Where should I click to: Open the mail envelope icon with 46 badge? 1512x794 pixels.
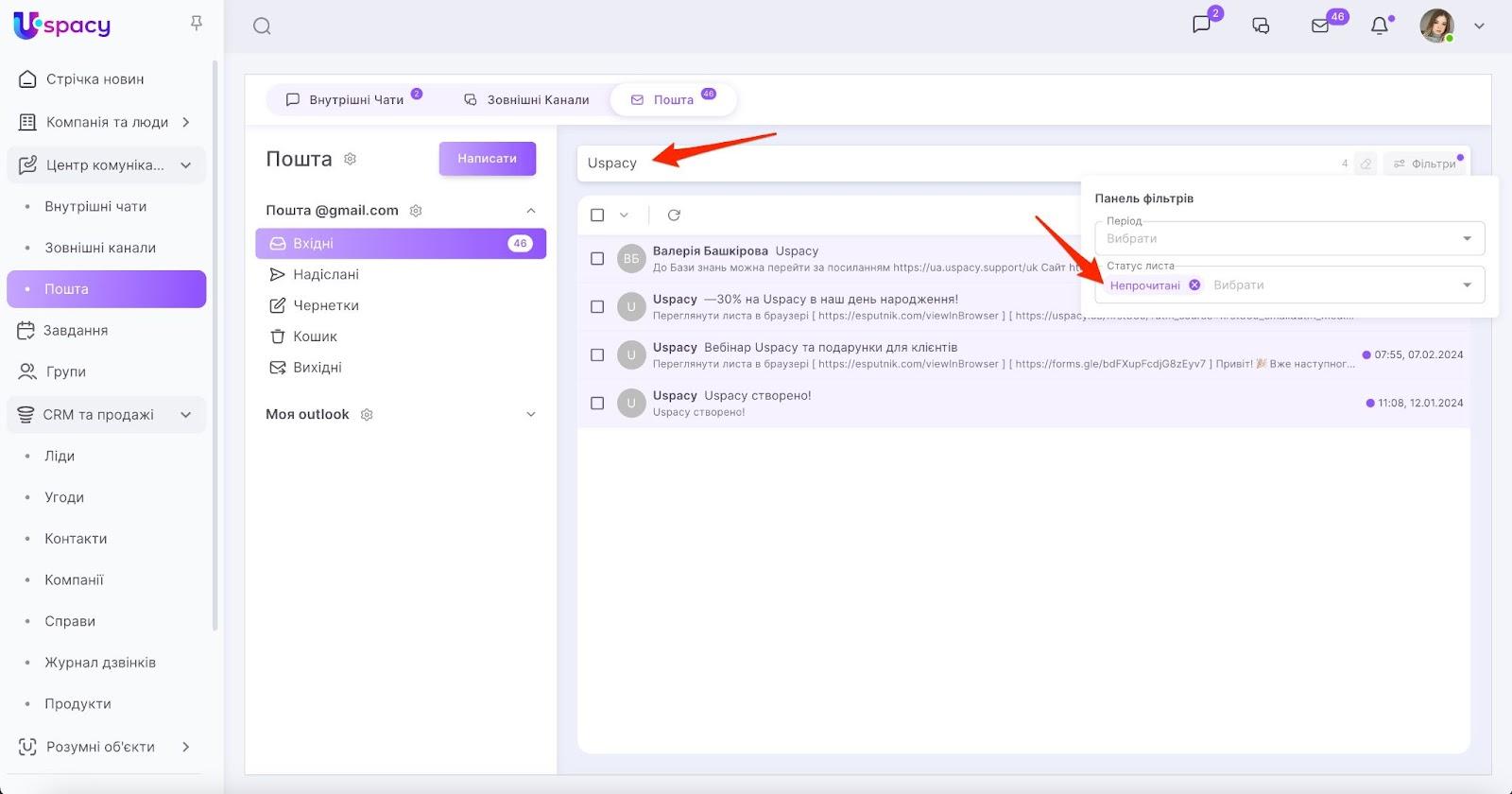click(1321, 26)
